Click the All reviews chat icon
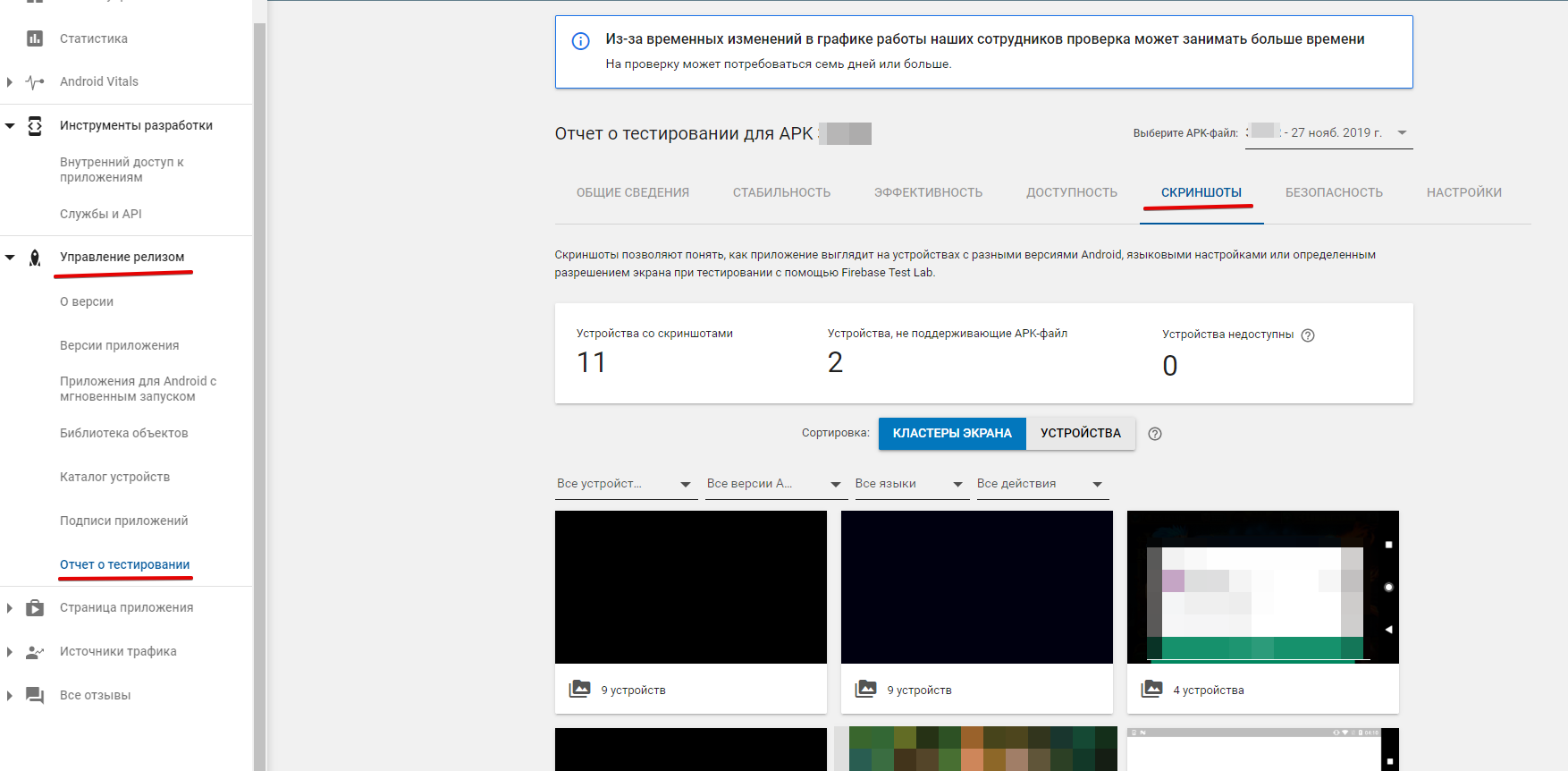The height and width of the screenshot is (771, 1568). point(35,696)
